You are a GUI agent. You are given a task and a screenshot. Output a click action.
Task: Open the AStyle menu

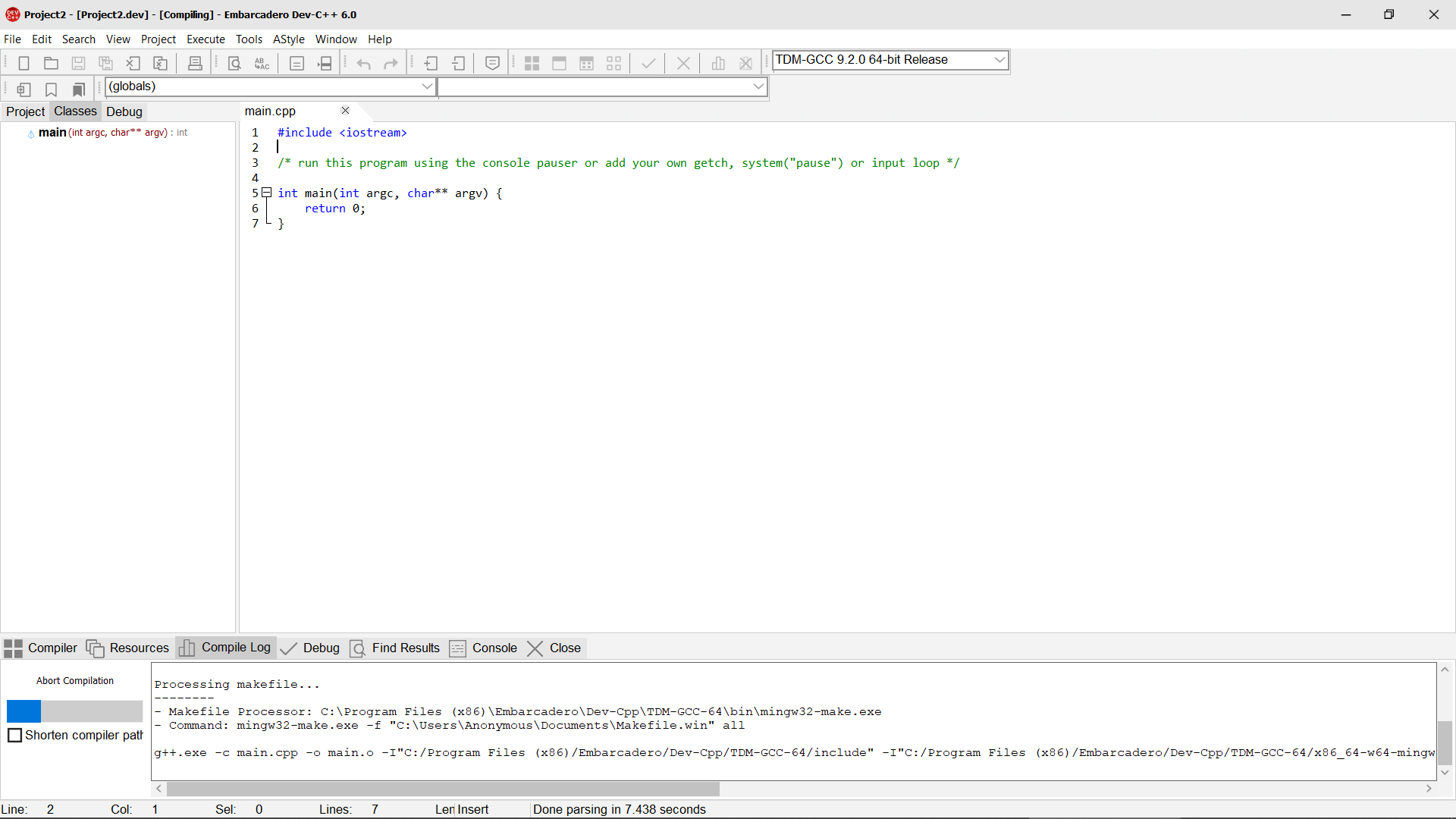point(288,39)
